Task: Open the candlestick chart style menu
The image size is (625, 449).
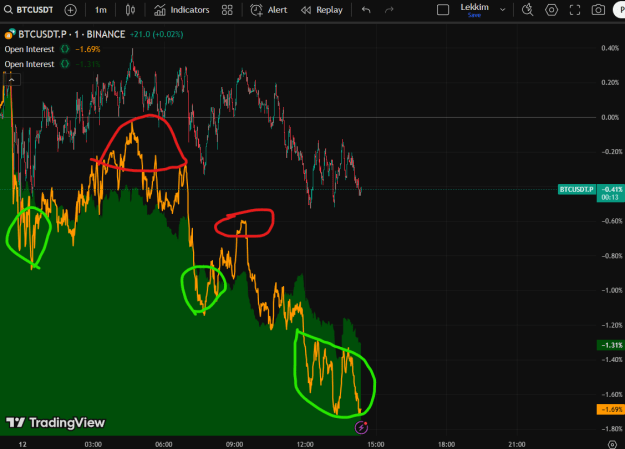Action: (130, 10)
